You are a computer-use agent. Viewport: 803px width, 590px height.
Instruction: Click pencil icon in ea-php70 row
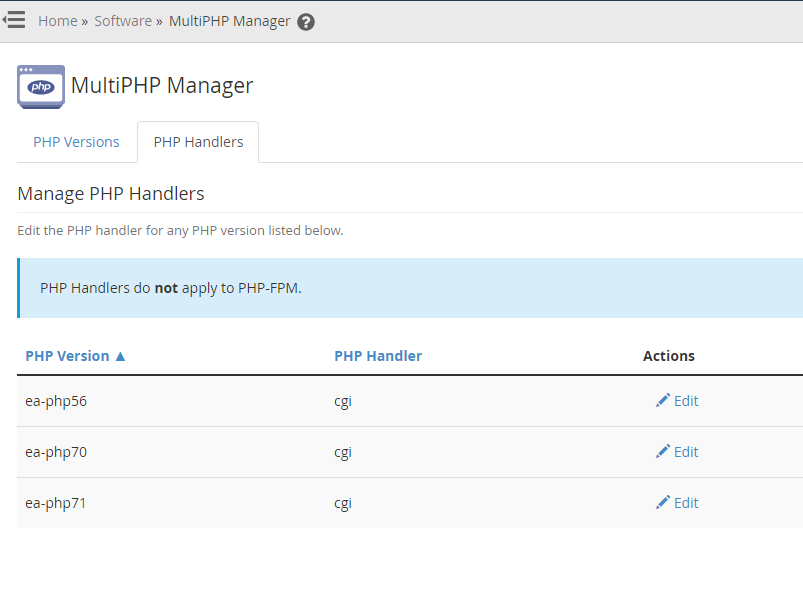(663, 452)
